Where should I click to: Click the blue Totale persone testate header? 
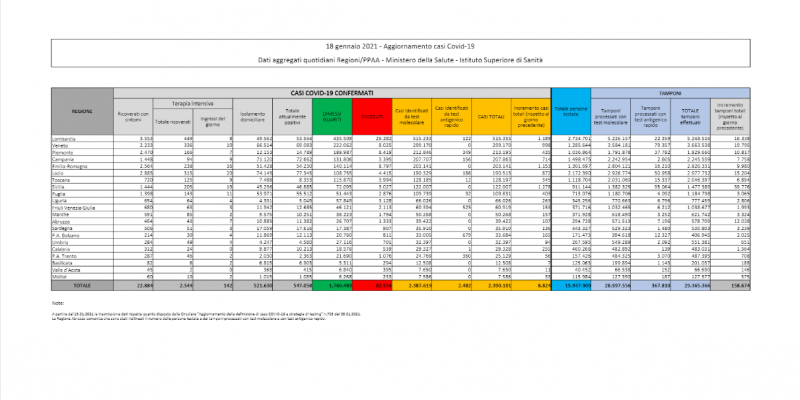571,113
